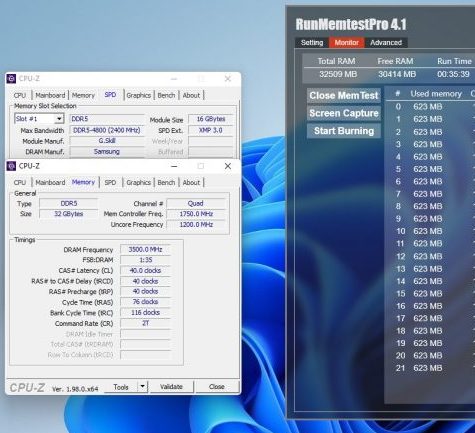
Task: Click the DRAM Frequency value 3500.0 MHz
Action: 145,249
